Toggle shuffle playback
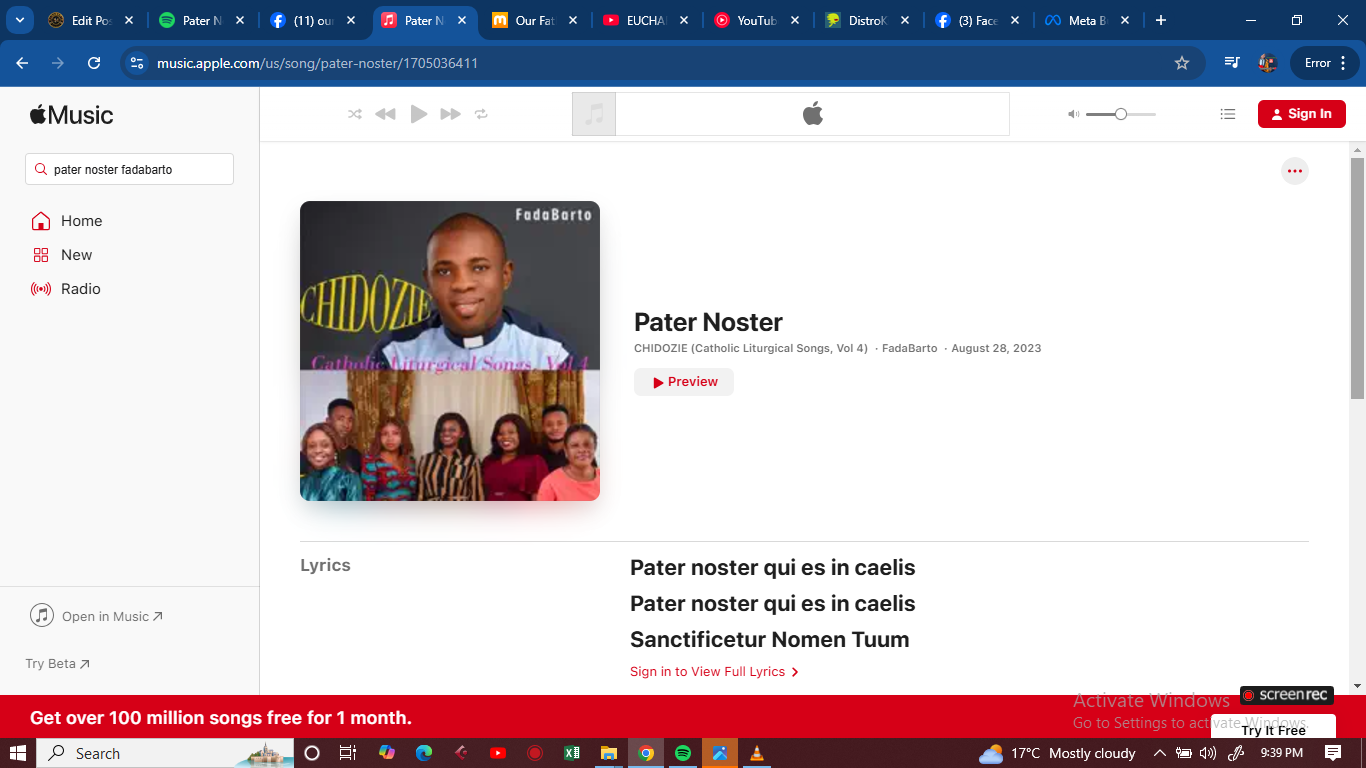Viewport: 1366px width, 768px height. 355,114
